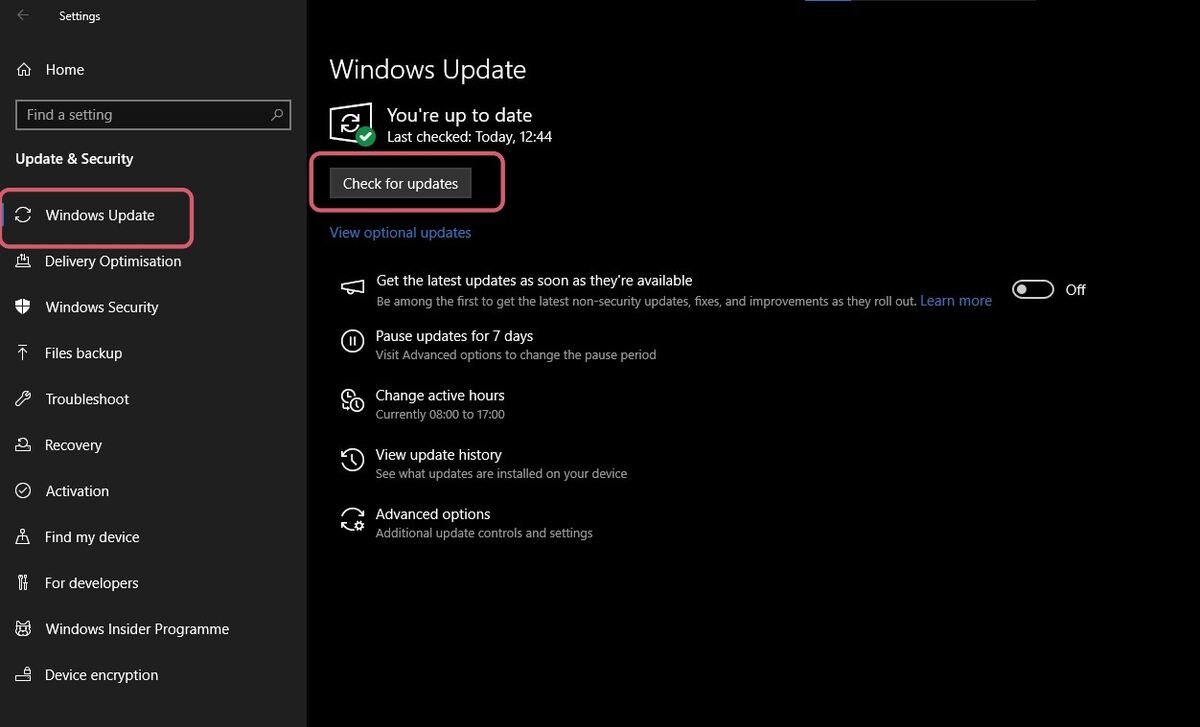Open Delivery Optimisation settings

point(113,261)
